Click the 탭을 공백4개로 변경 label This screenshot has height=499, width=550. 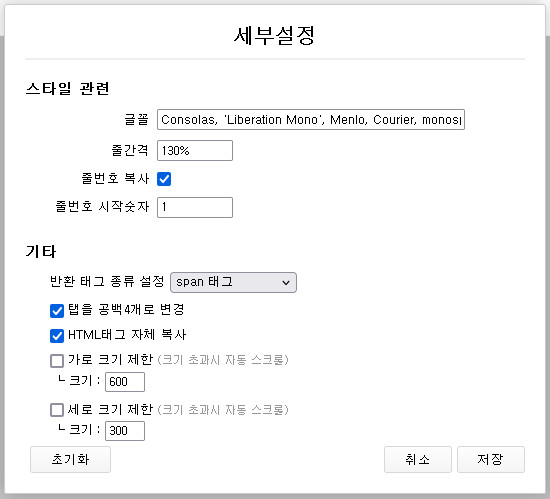pos(126,310)
